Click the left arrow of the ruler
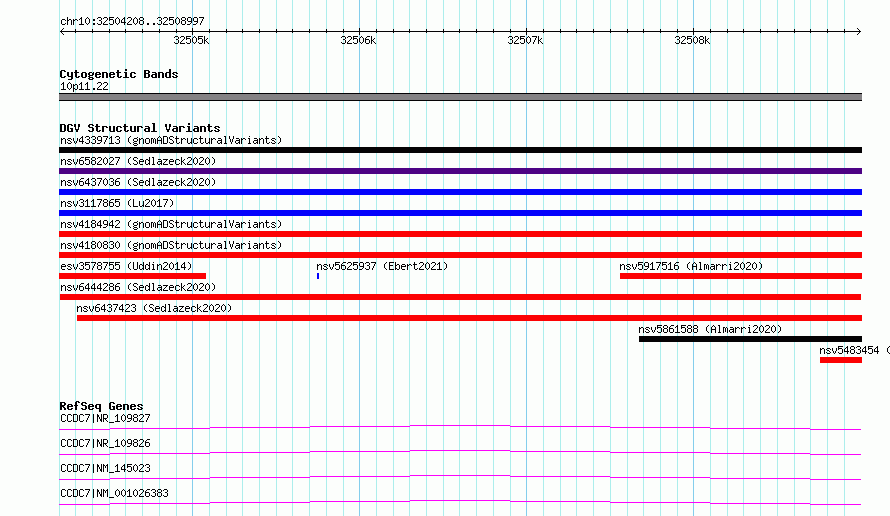This screenshot has width=890, height=516. point(62,32)
